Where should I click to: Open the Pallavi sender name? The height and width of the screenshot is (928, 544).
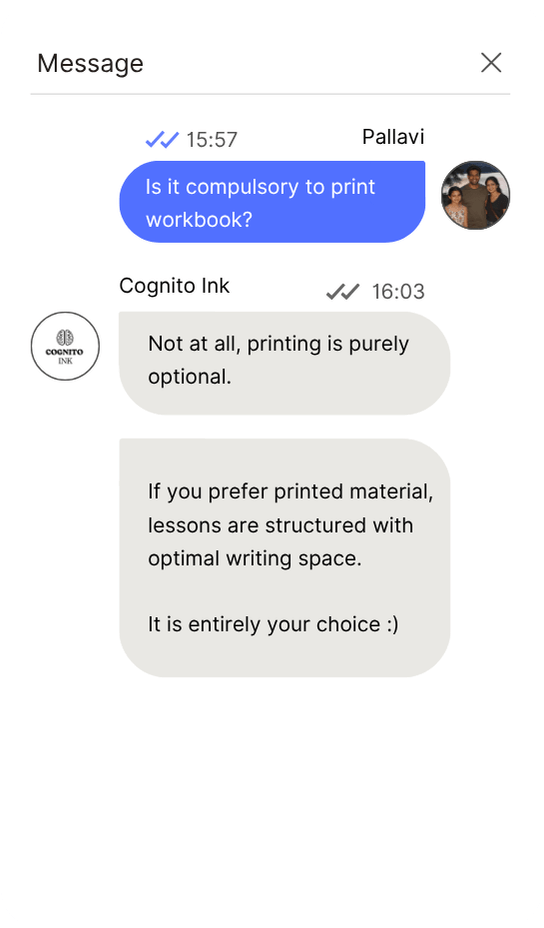pos(393,137)
